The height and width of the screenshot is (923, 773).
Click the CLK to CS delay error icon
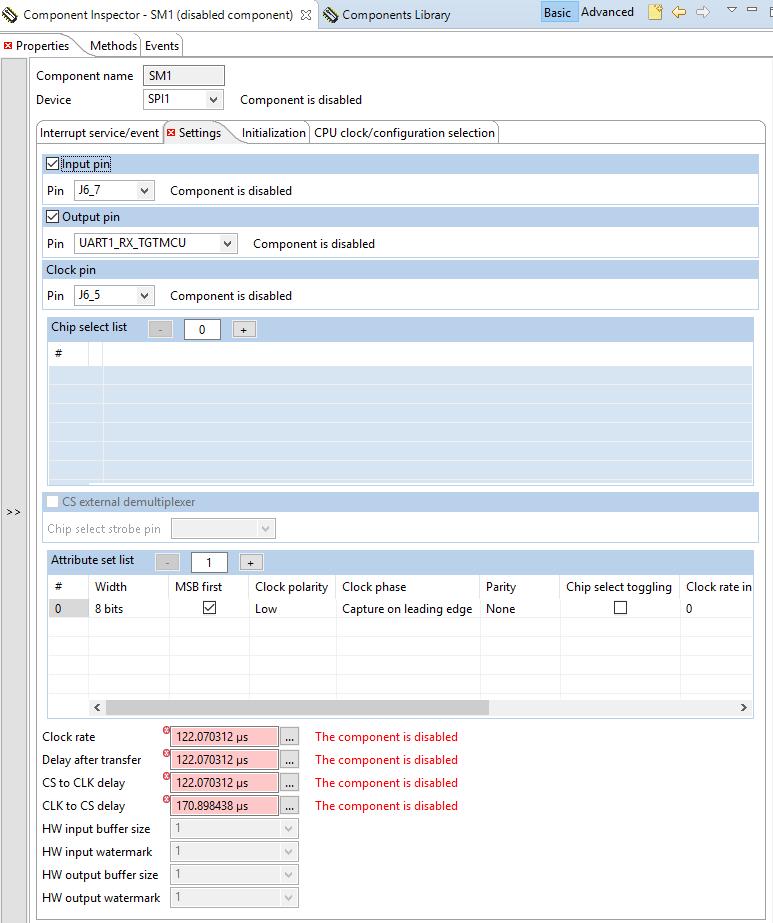coord(166,799)
